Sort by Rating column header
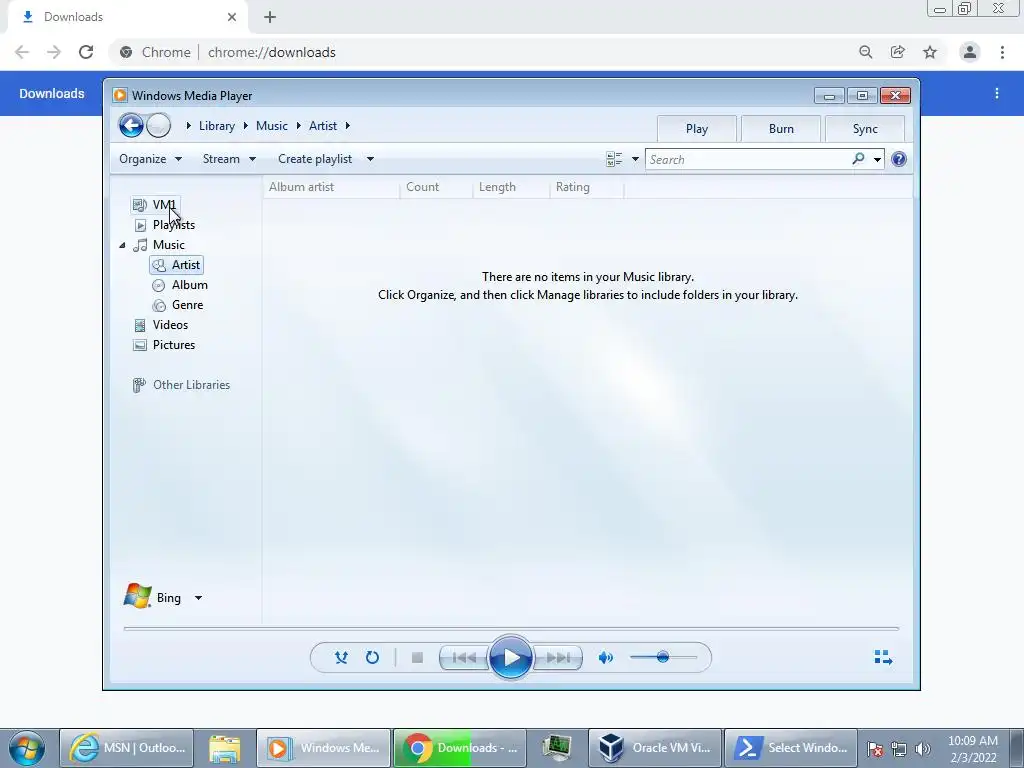This screenshot has width=1024, height=768. pyautogui.click(x=586, y=187)
